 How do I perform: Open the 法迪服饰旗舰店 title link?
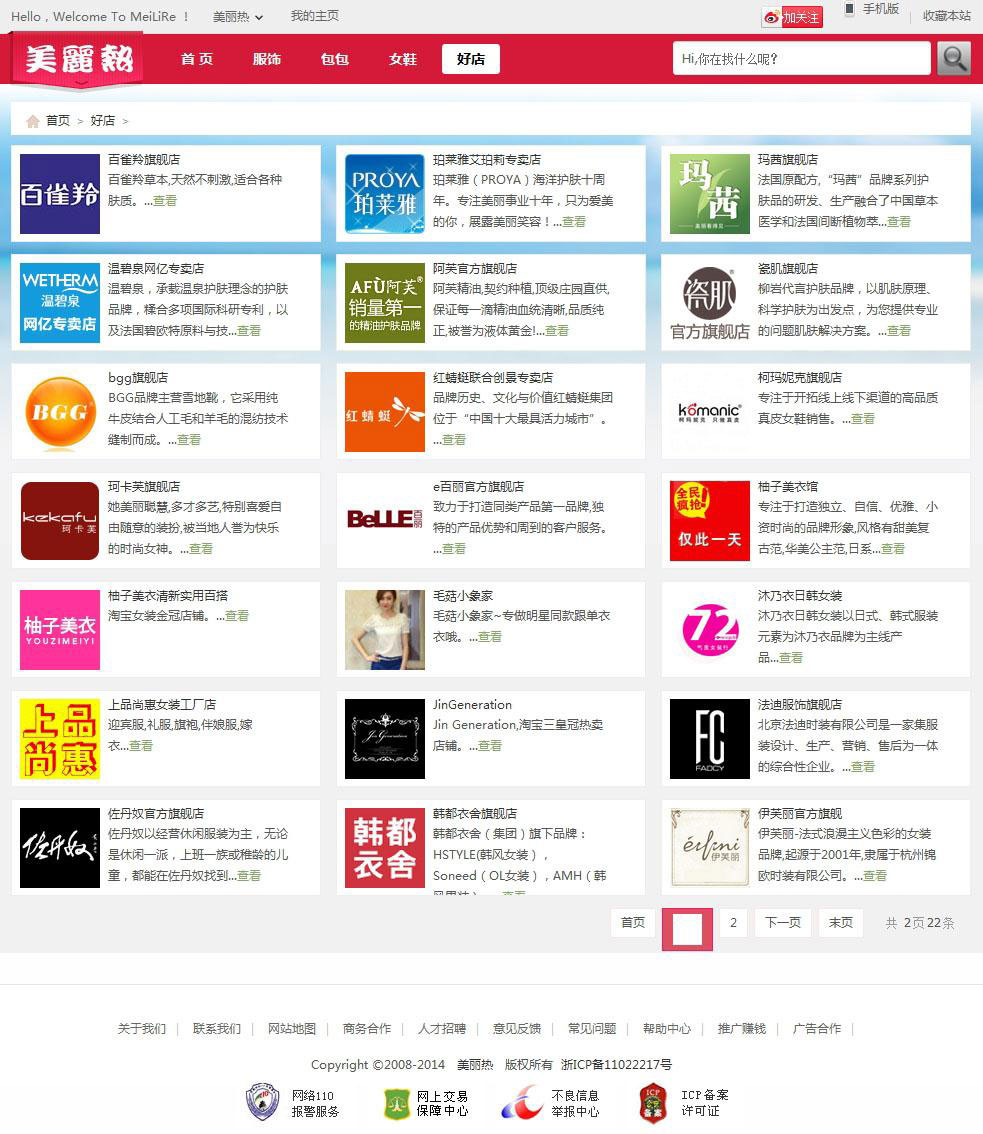tap(800, 704)
